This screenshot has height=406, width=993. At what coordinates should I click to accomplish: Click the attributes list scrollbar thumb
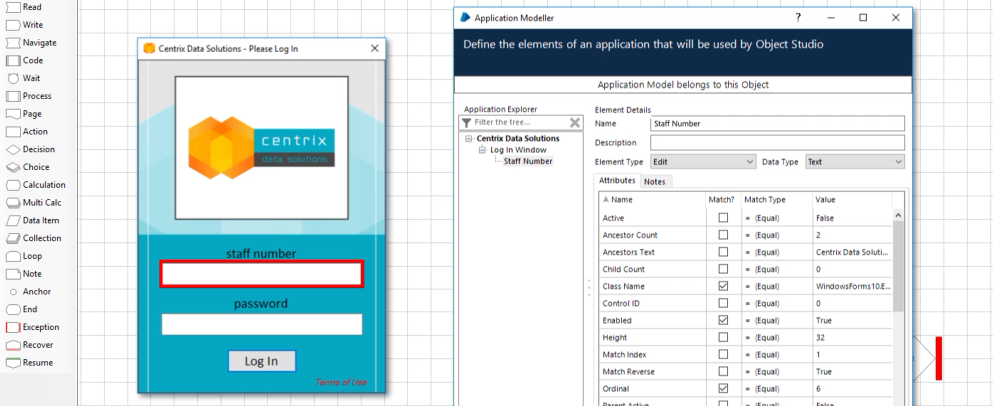coord(899,266)
